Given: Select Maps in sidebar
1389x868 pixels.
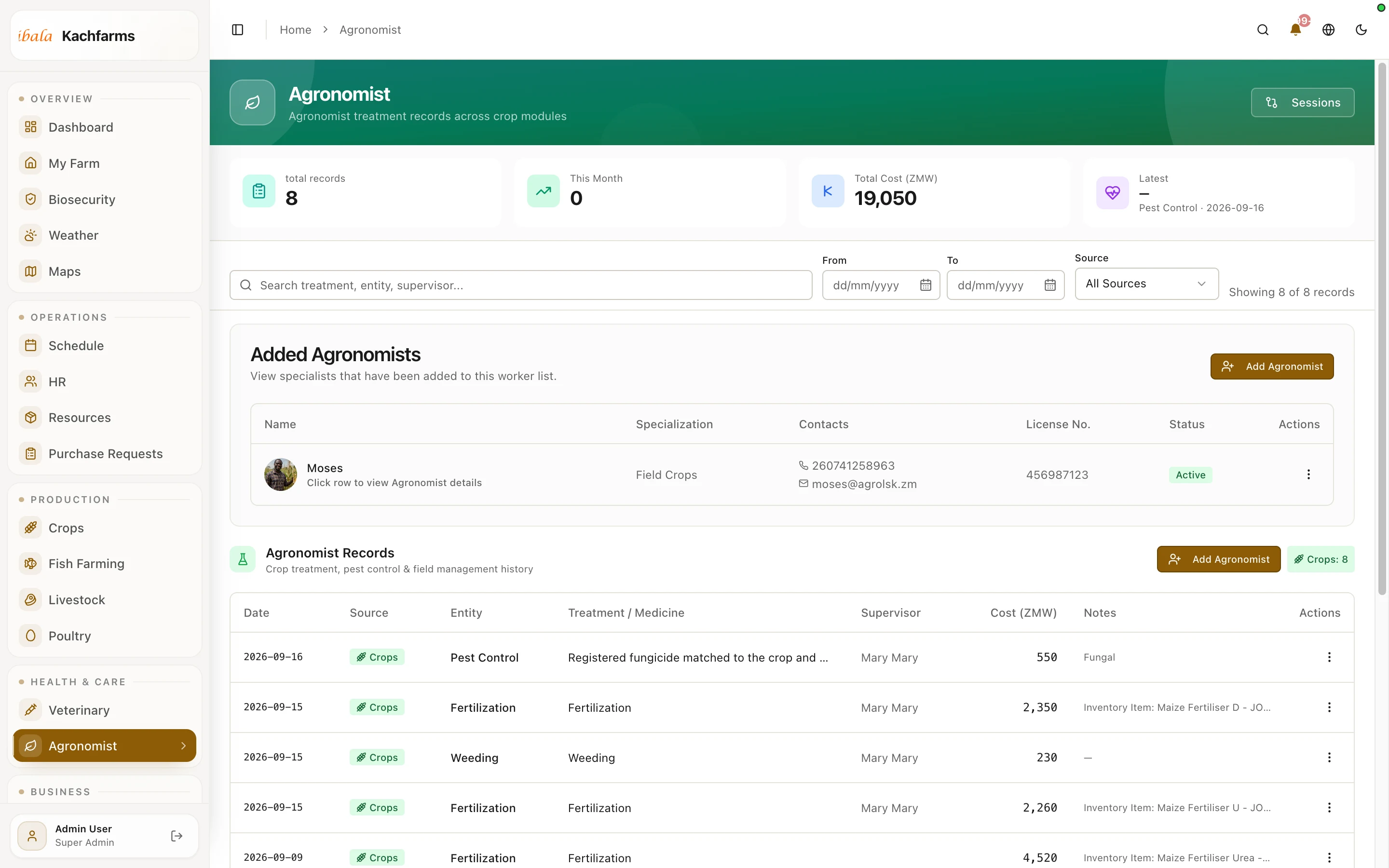Looking at the screenshot, I should coord(105,271).
